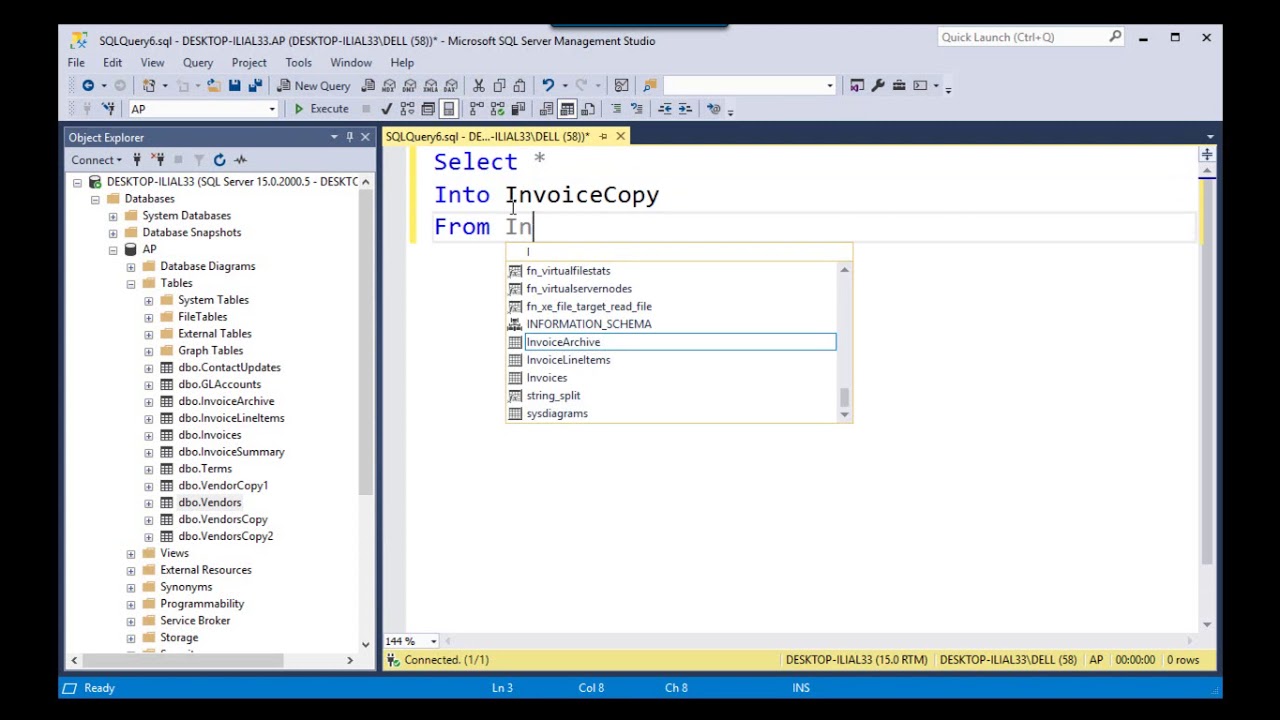Collapse the Tables folder node

pos(131,283)
